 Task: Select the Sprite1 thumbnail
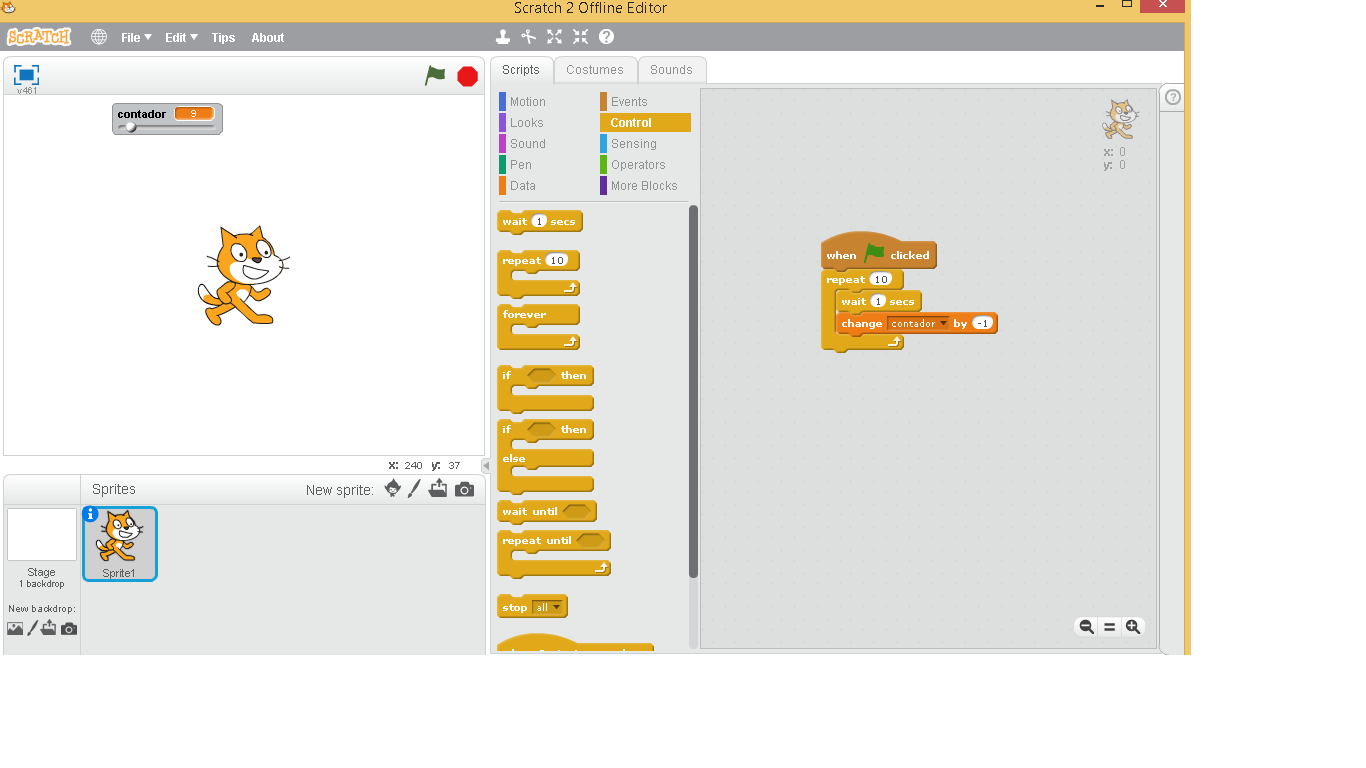(119, 544)
